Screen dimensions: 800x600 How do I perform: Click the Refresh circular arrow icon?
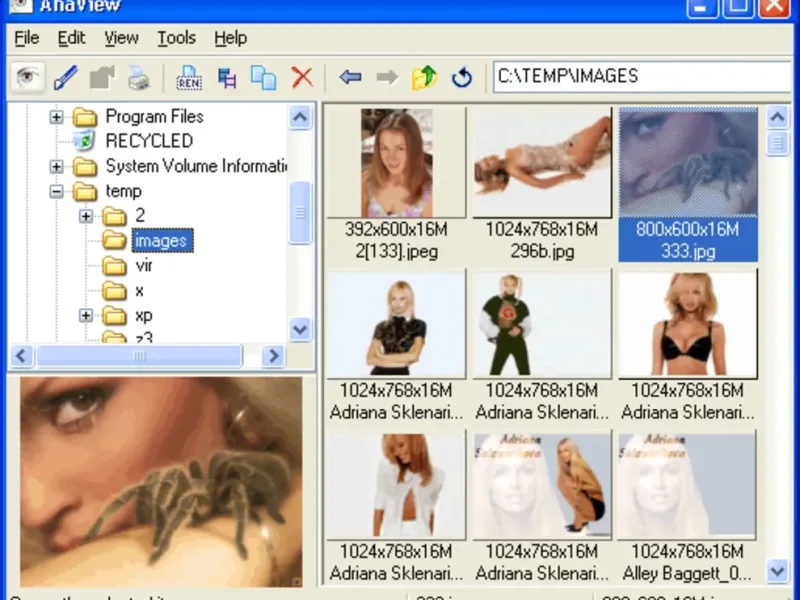click(462, 78)
